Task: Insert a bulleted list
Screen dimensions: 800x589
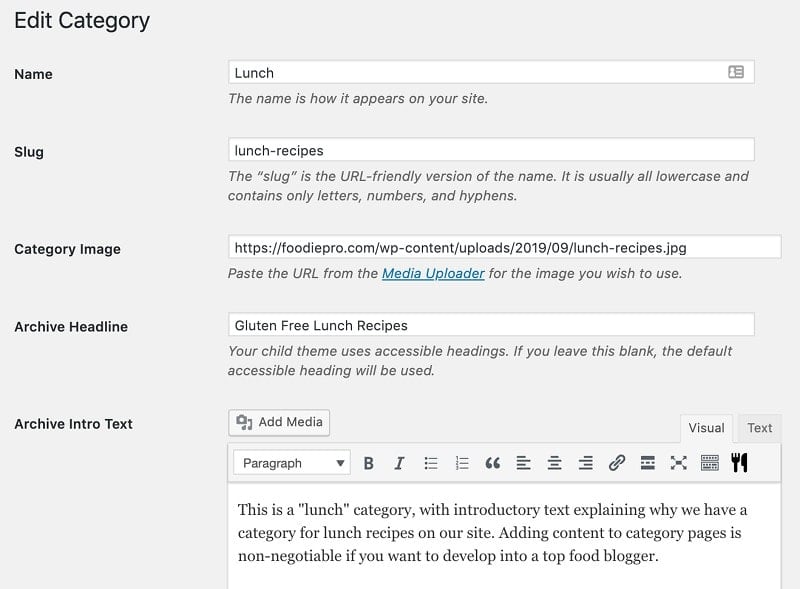Action: [x=431, y=463]
